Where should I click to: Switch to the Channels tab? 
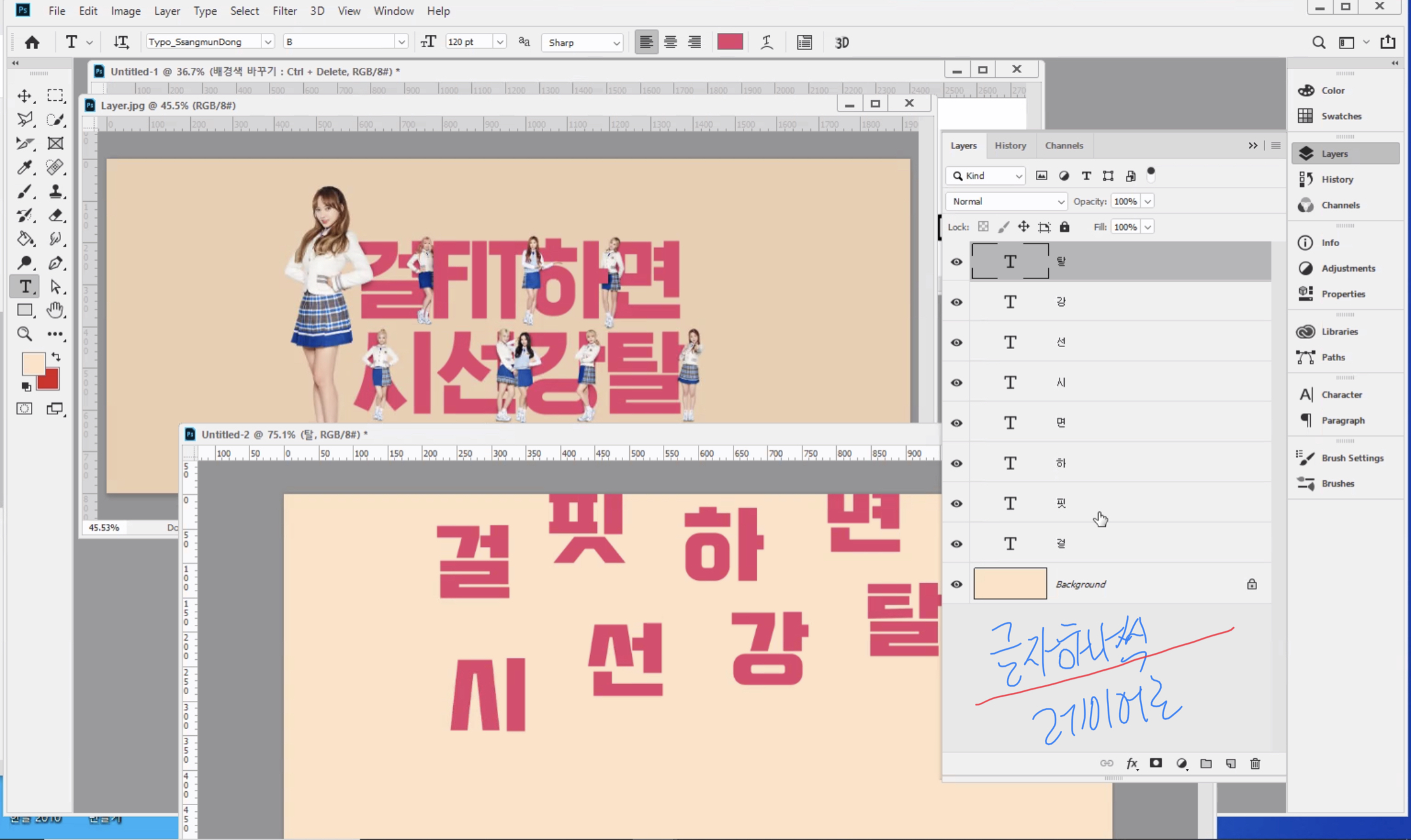click(1064, 146)
